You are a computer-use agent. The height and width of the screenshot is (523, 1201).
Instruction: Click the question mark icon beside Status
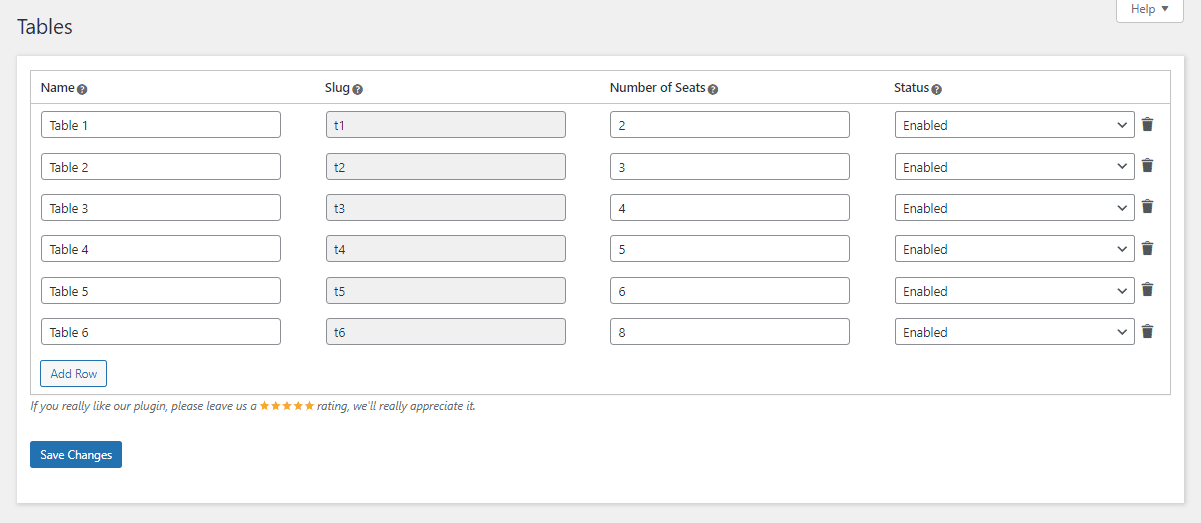pyautogui.click(x=936, y=89)
